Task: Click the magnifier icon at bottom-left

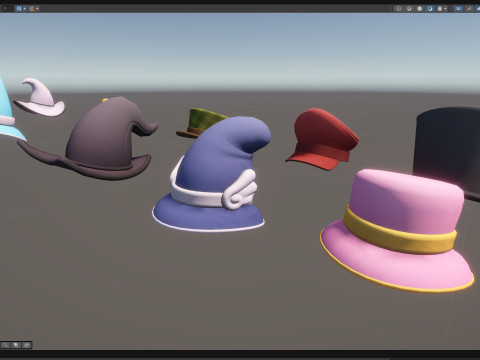Action: pyautogui.click(x=6, y=345)
